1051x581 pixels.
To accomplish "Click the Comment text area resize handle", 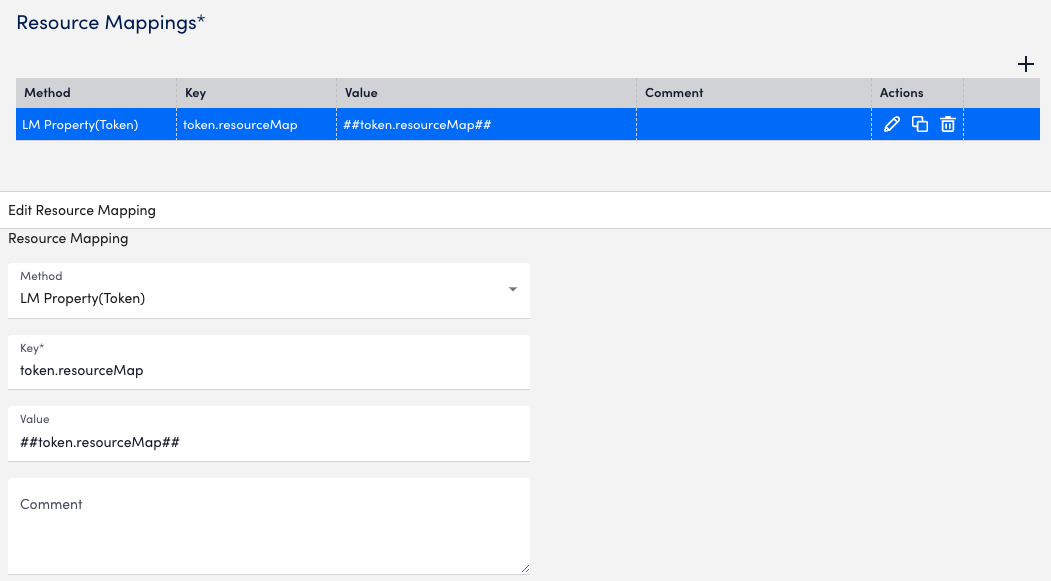I will click(524, 568).
